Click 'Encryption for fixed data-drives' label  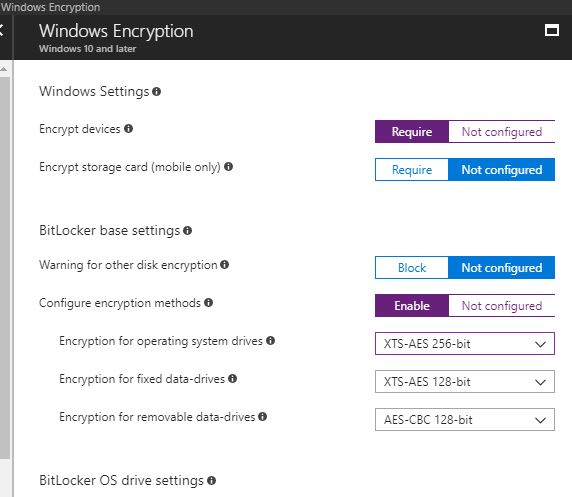[142, 379]
